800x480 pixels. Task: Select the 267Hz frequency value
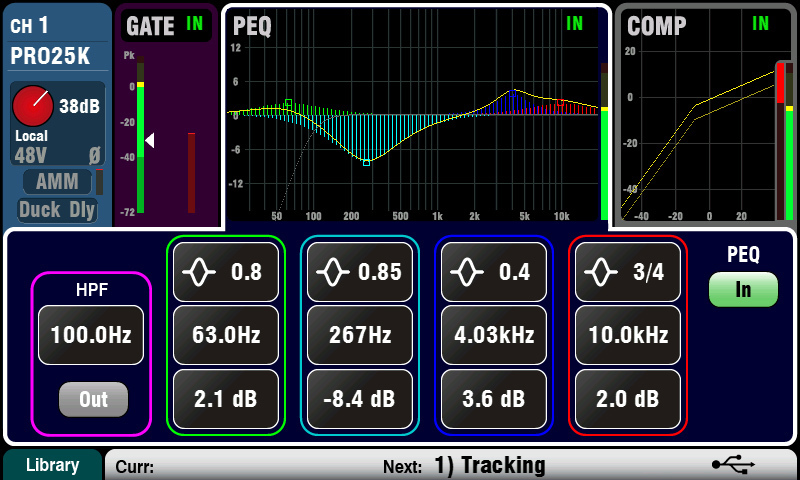coord(359,335)
